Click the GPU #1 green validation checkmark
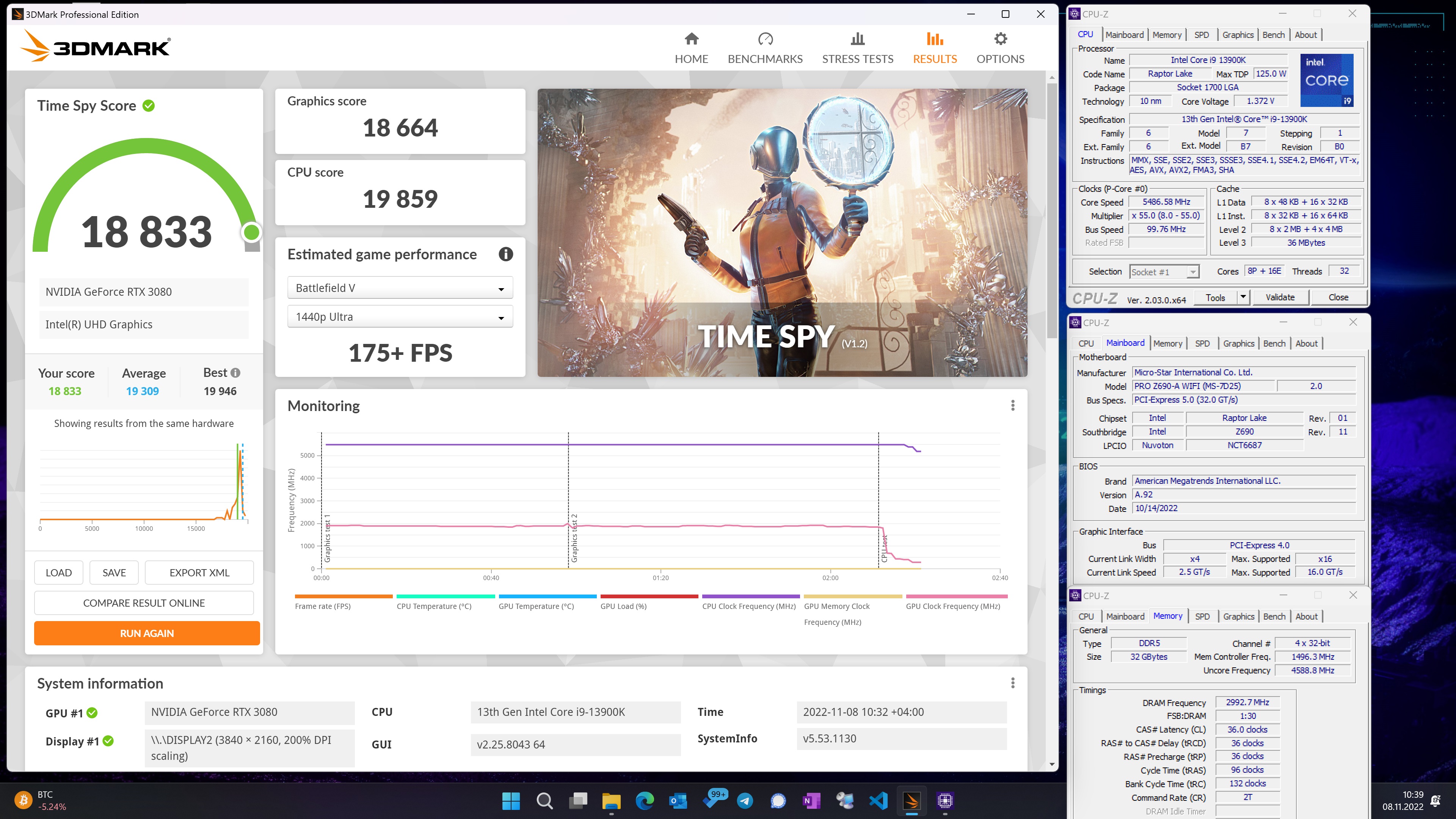The width and height of the screenshot is (1456, 819). [92, 713]
